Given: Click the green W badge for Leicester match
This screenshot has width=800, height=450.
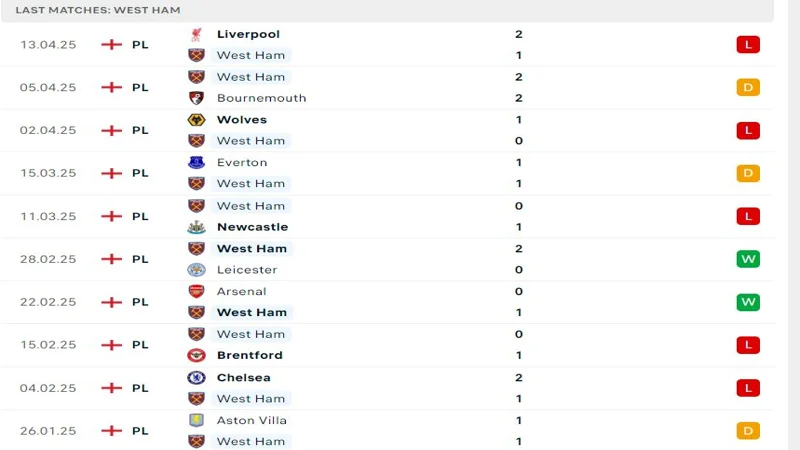Looking at the screenshot, I should click(x=748, y=259).
